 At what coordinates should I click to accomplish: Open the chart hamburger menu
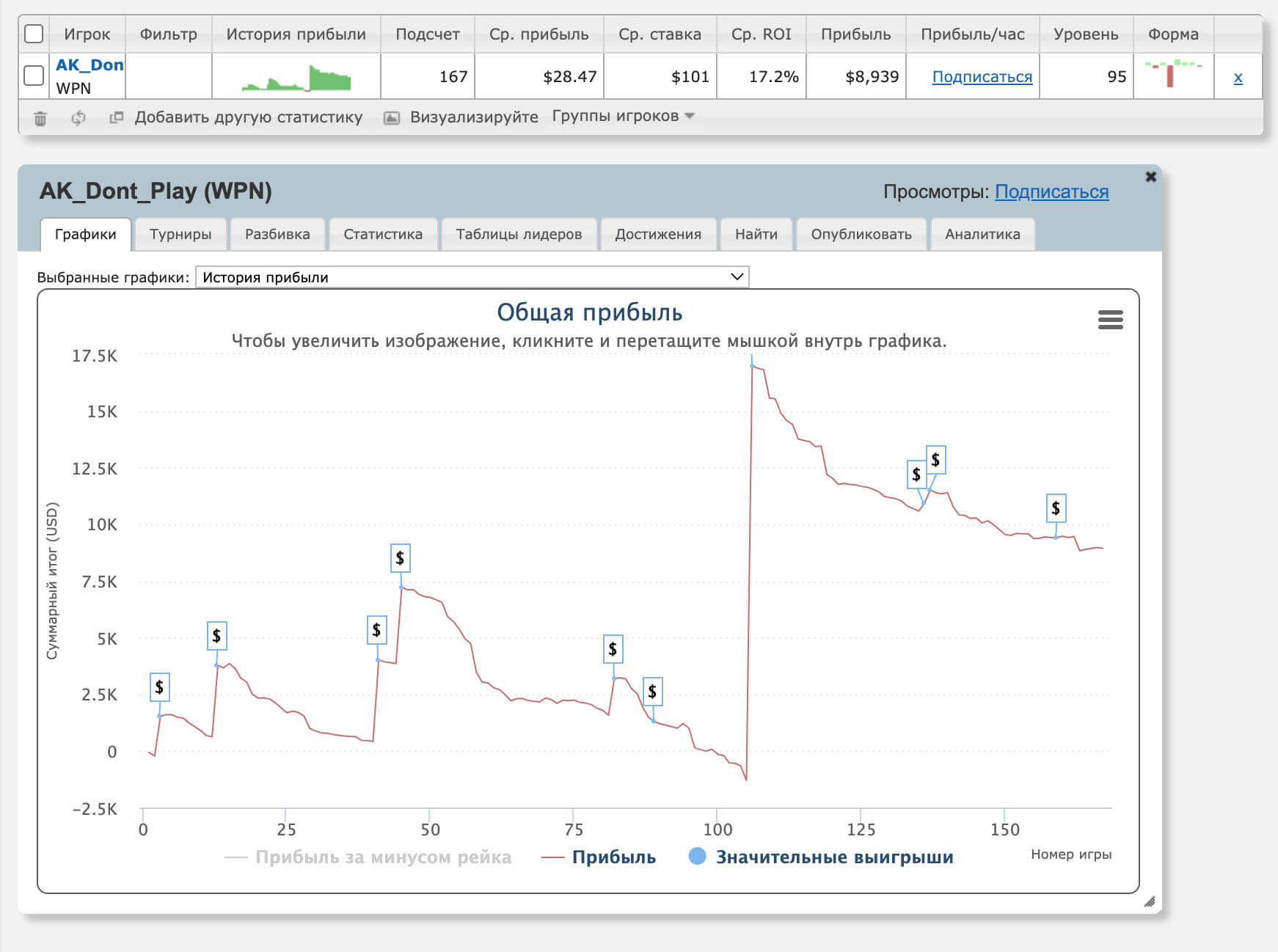coord(1110,320)
